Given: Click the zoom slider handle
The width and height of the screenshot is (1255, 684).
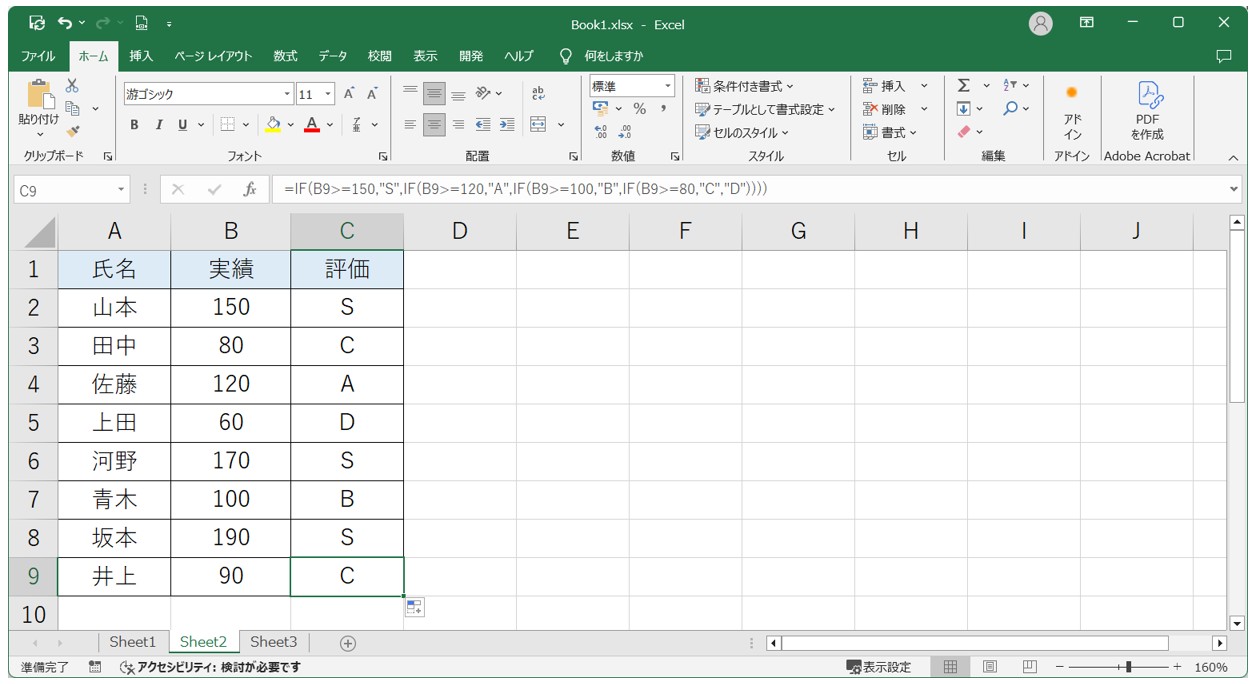Looking at the screenshot, I should 1128,667.
